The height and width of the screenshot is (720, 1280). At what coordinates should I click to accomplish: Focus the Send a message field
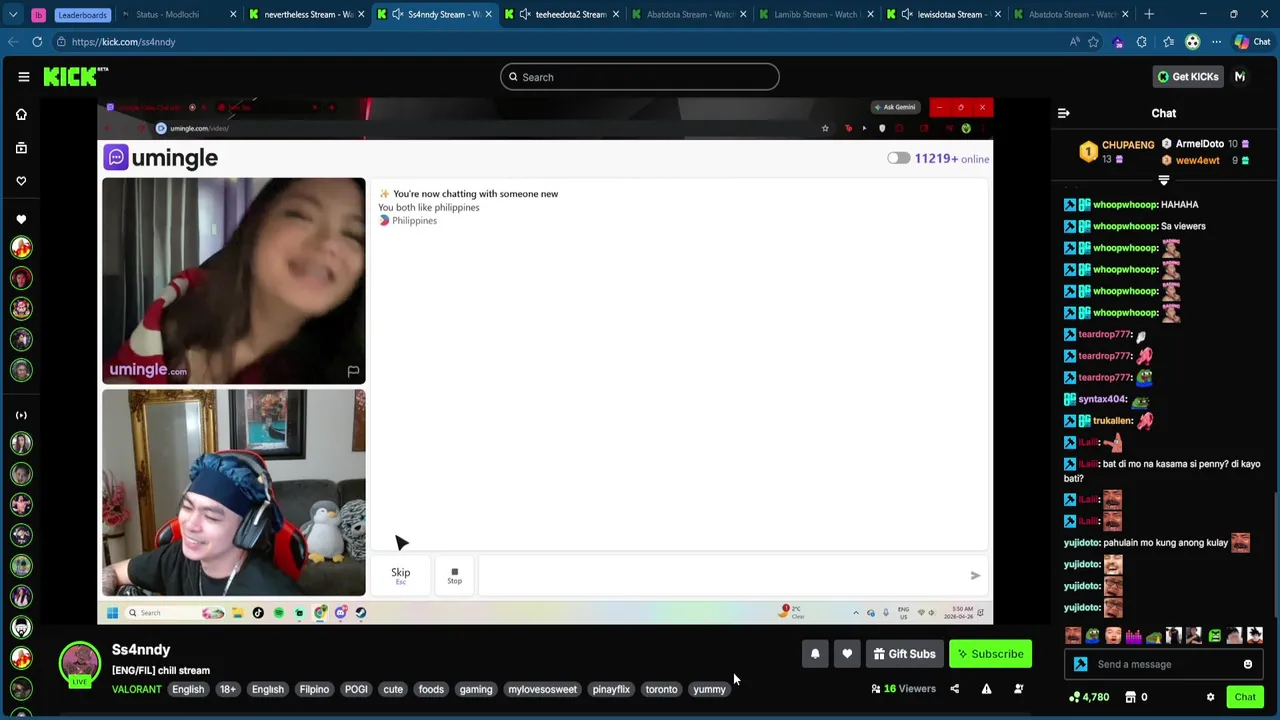click(1165, 664)
